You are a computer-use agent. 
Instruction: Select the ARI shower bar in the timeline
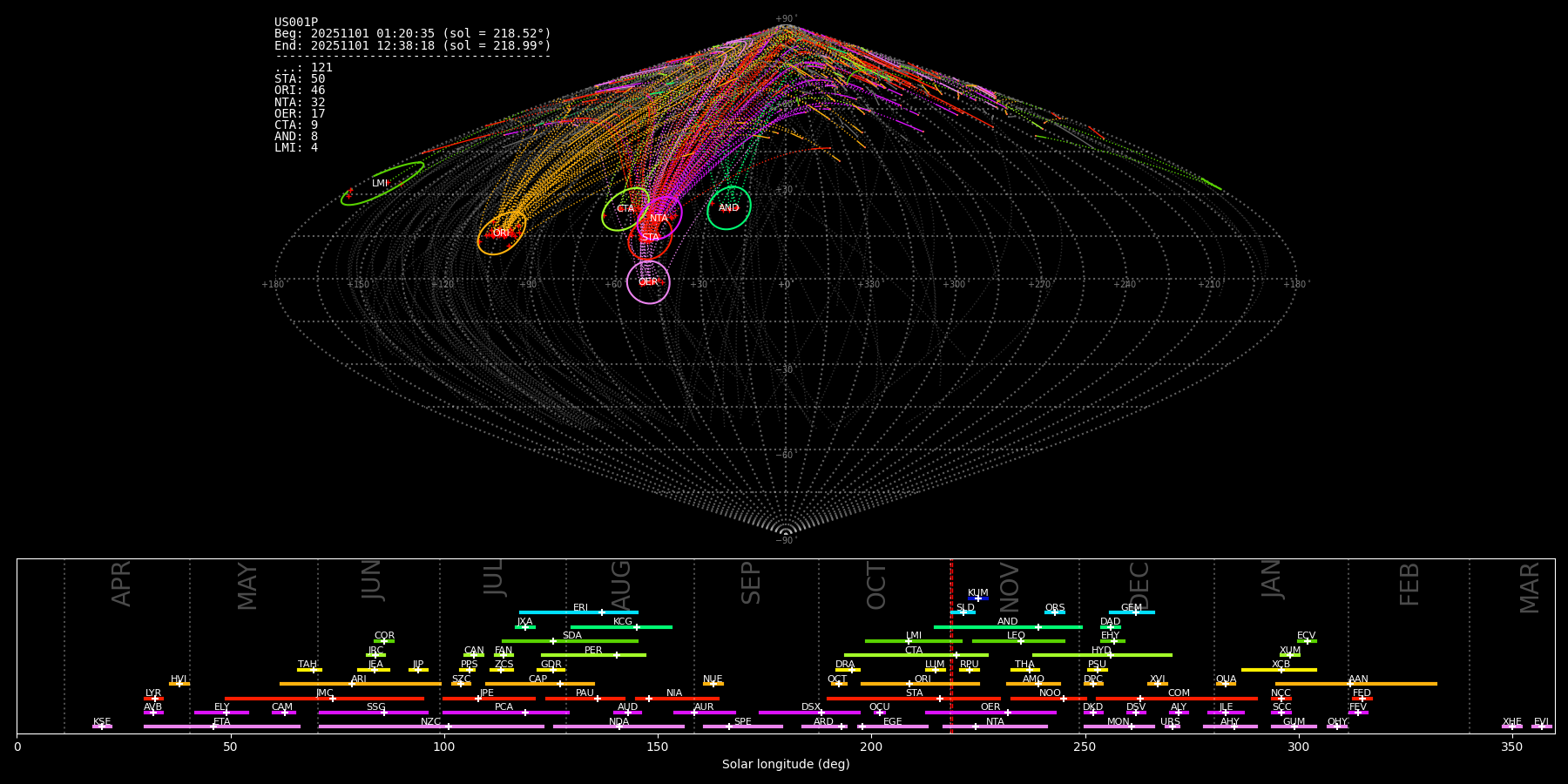361,684
